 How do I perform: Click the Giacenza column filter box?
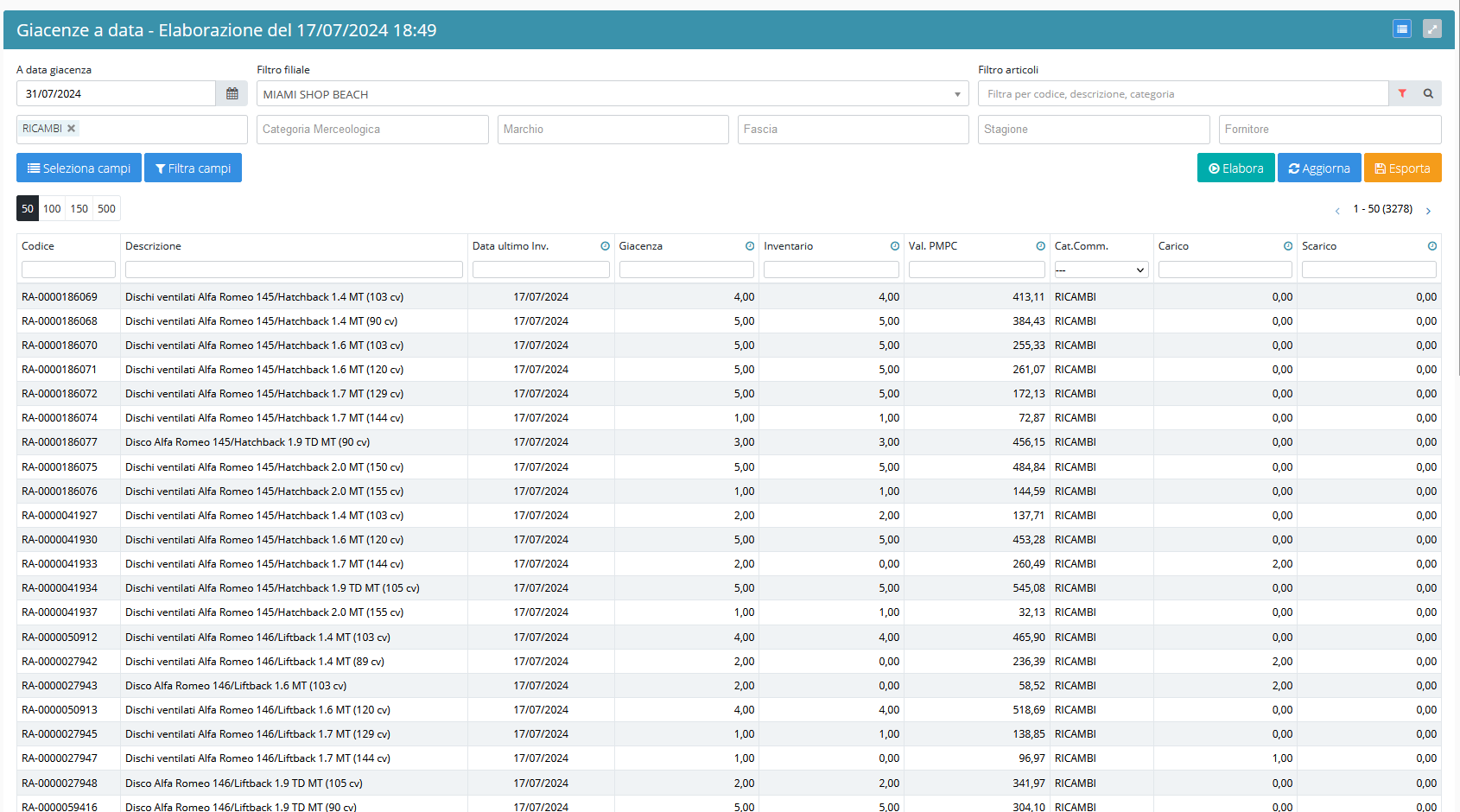point(687,270)
